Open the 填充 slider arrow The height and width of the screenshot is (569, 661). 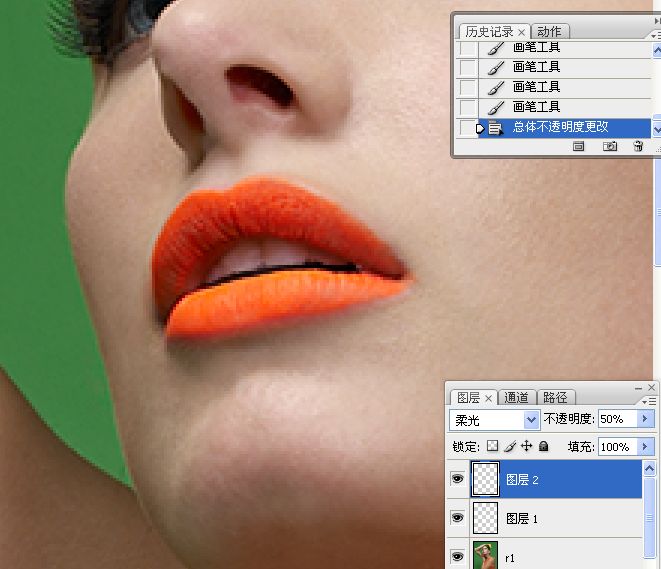click(645, 446)
